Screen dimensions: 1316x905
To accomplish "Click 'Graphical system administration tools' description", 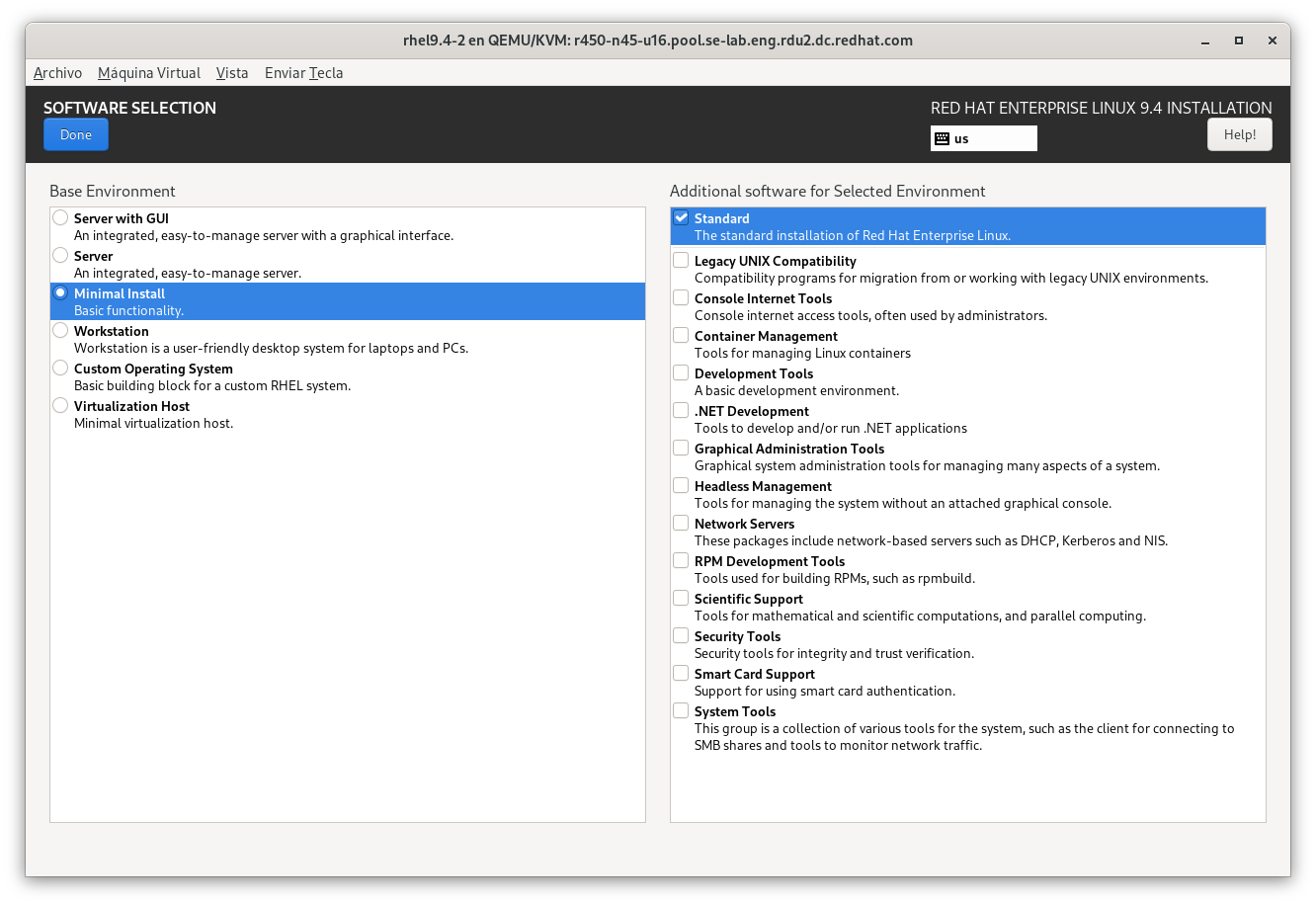I will coord(928,465).
